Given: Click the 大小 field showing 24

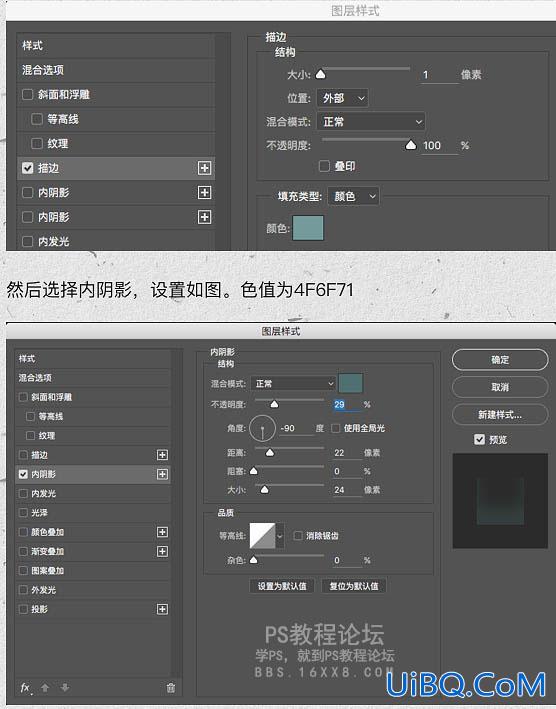Looking at the screenshot, I should (x=347, y=490).
